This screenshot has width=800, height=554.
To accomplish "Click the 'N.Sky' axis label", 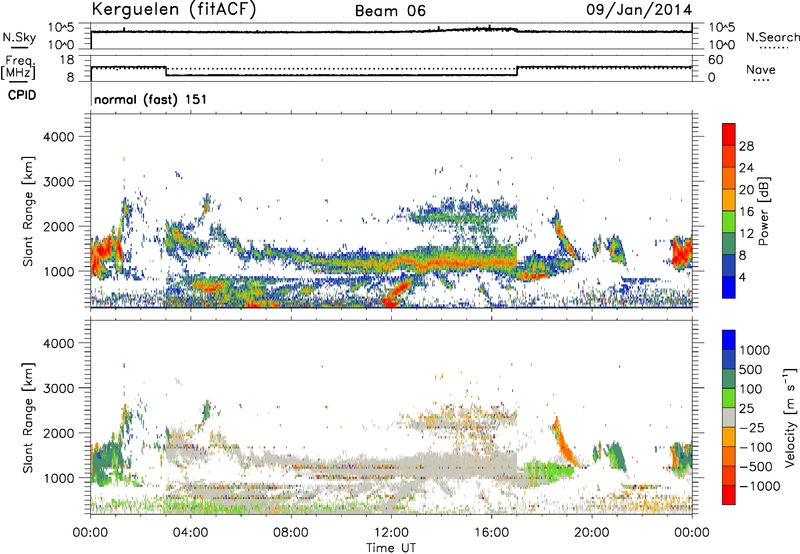I will point(19,37).
